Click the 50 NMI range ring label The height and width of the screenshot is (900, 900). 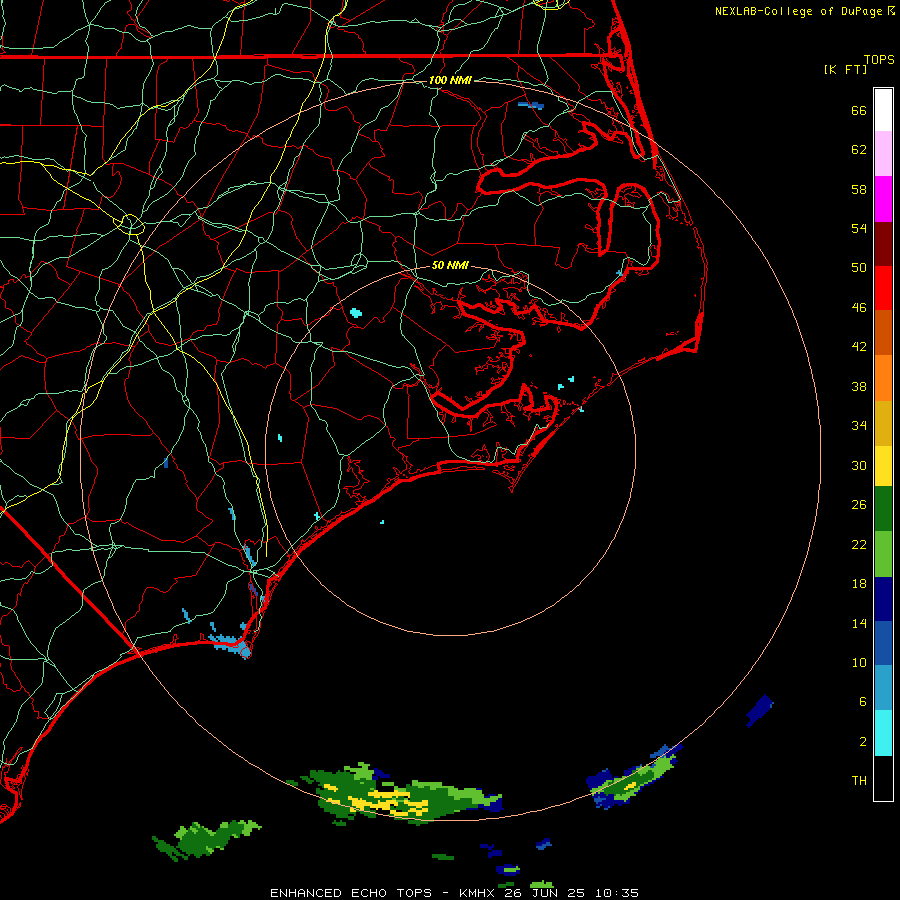(x=450, y=265)
